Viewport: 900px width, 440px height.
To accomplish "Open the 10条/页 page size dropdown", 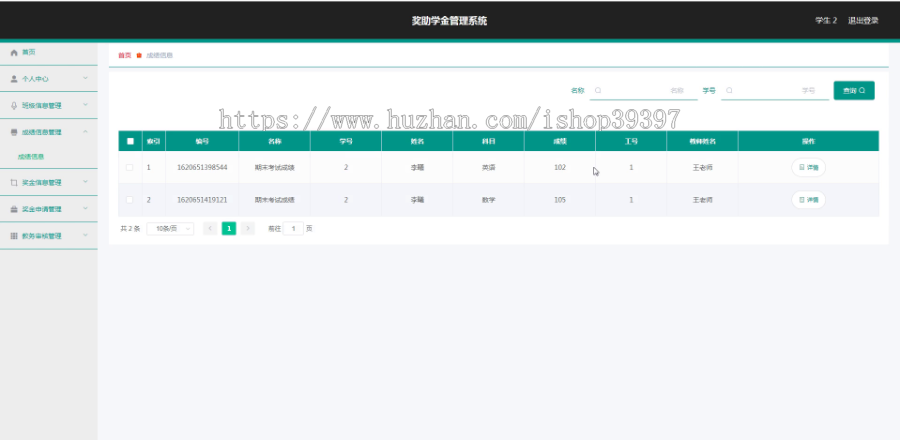I will click(x=170, y=228).
